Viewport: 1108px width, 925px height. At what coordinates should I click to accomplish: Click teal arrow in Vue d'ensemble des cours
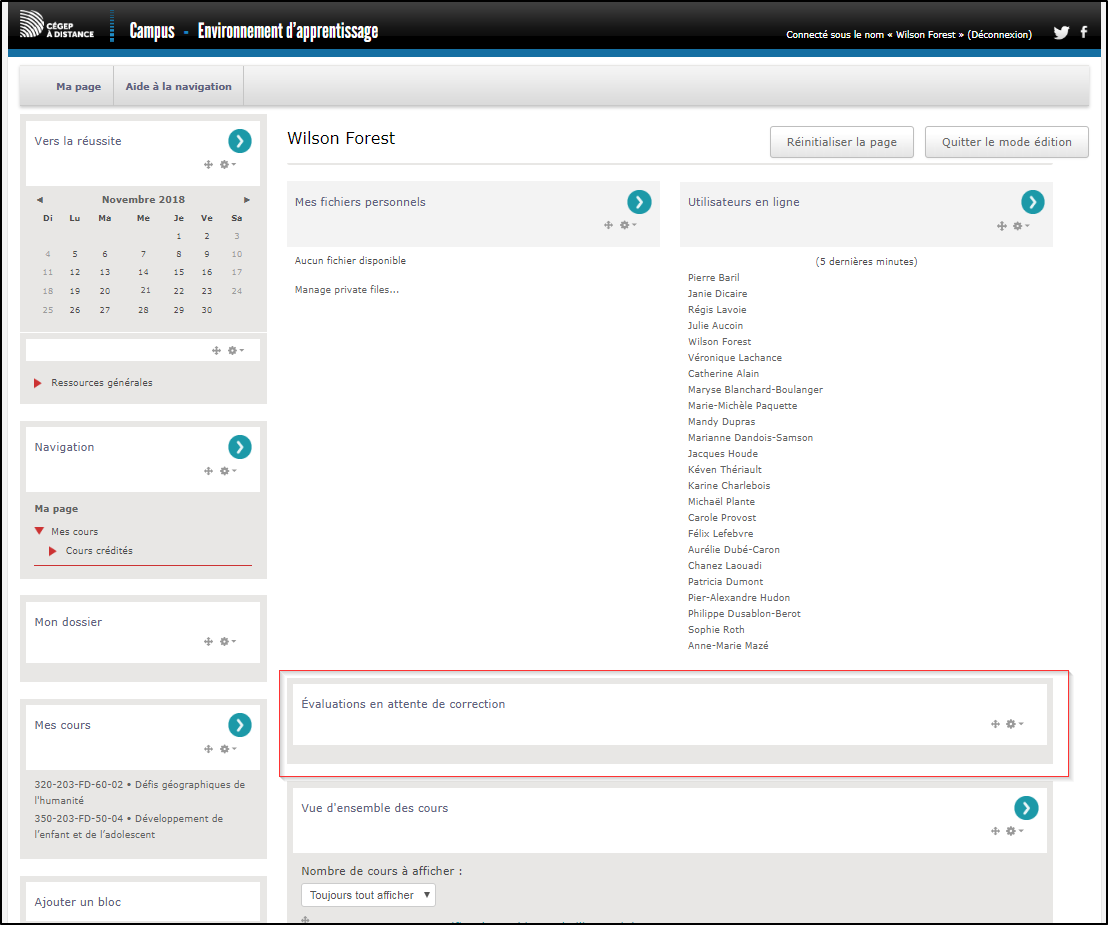coord(1026,808)
